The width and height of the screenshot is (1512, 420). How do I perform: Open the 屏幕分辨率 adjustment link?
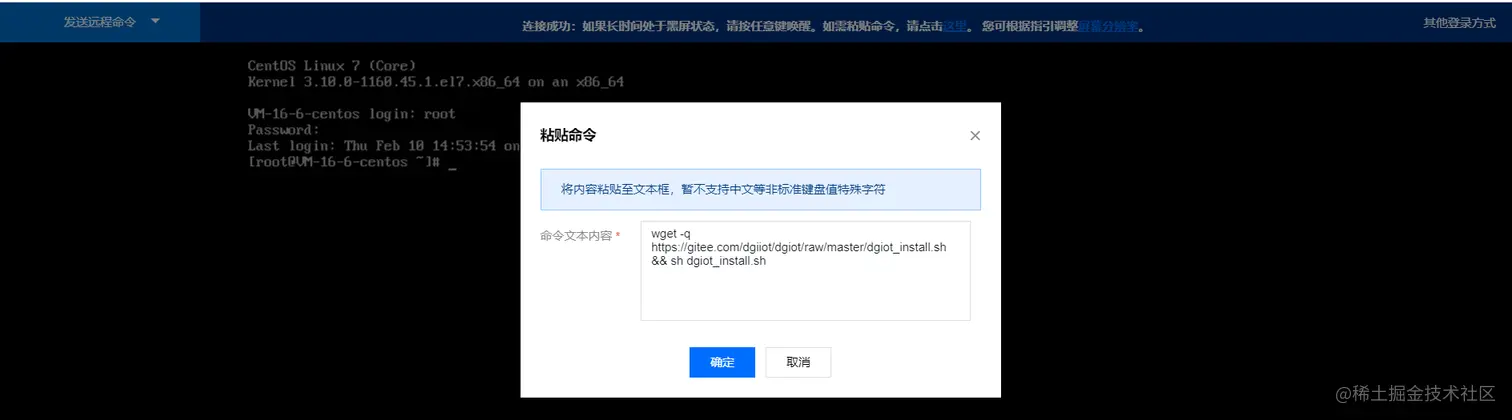[x=1107, y=27]
